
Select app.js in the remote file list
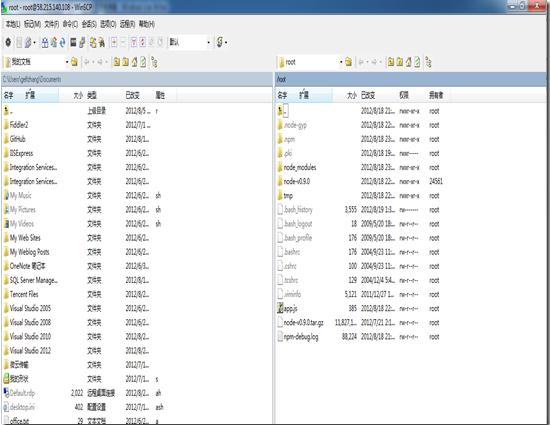click(x=290, y=308)
